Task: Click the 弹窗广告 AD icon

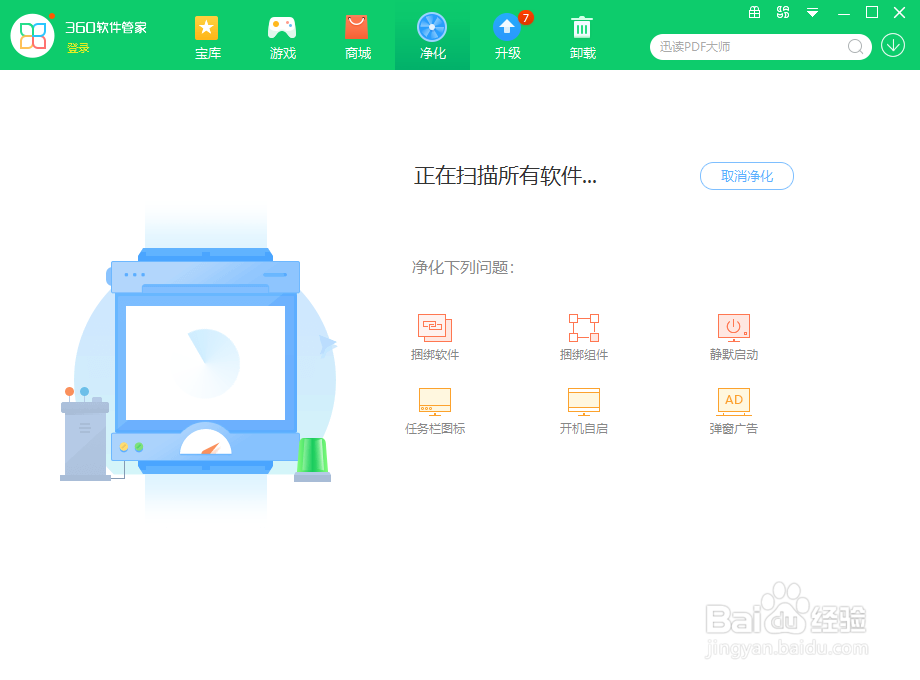Action: (x=733, y=400)
